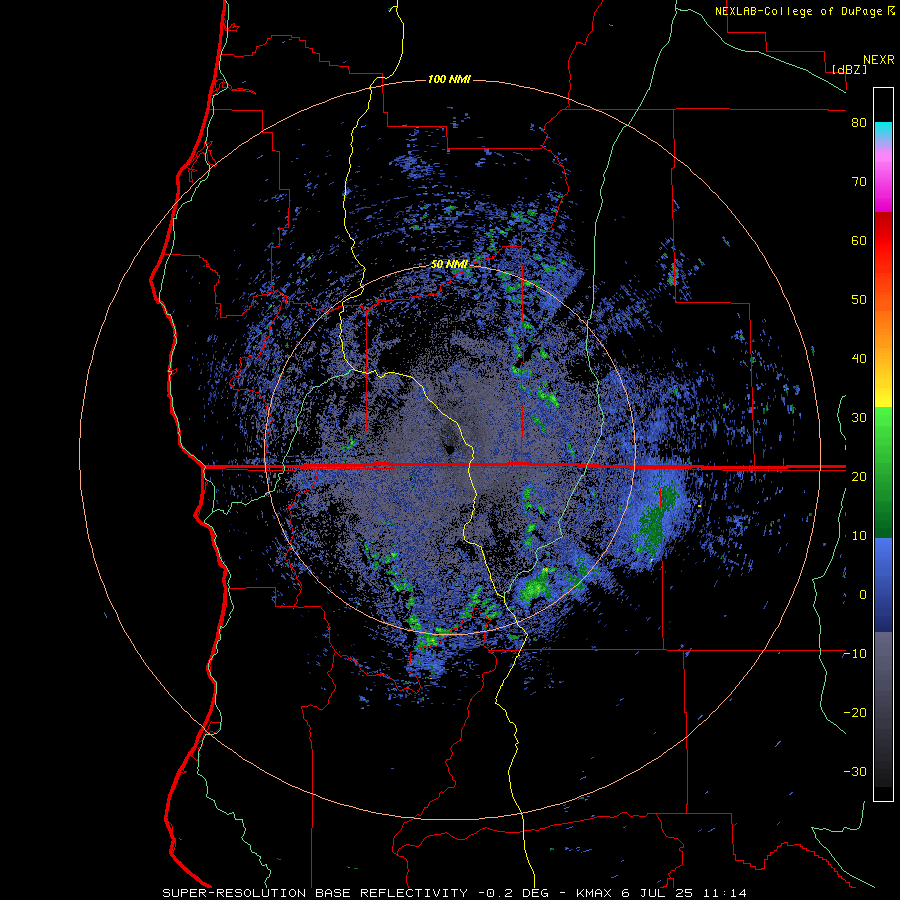The height and width of the screenshot is (900, 900).
Task: Click the 40 value on the dBZ scale
Action: pyautogui.click(x=859, y=359)
